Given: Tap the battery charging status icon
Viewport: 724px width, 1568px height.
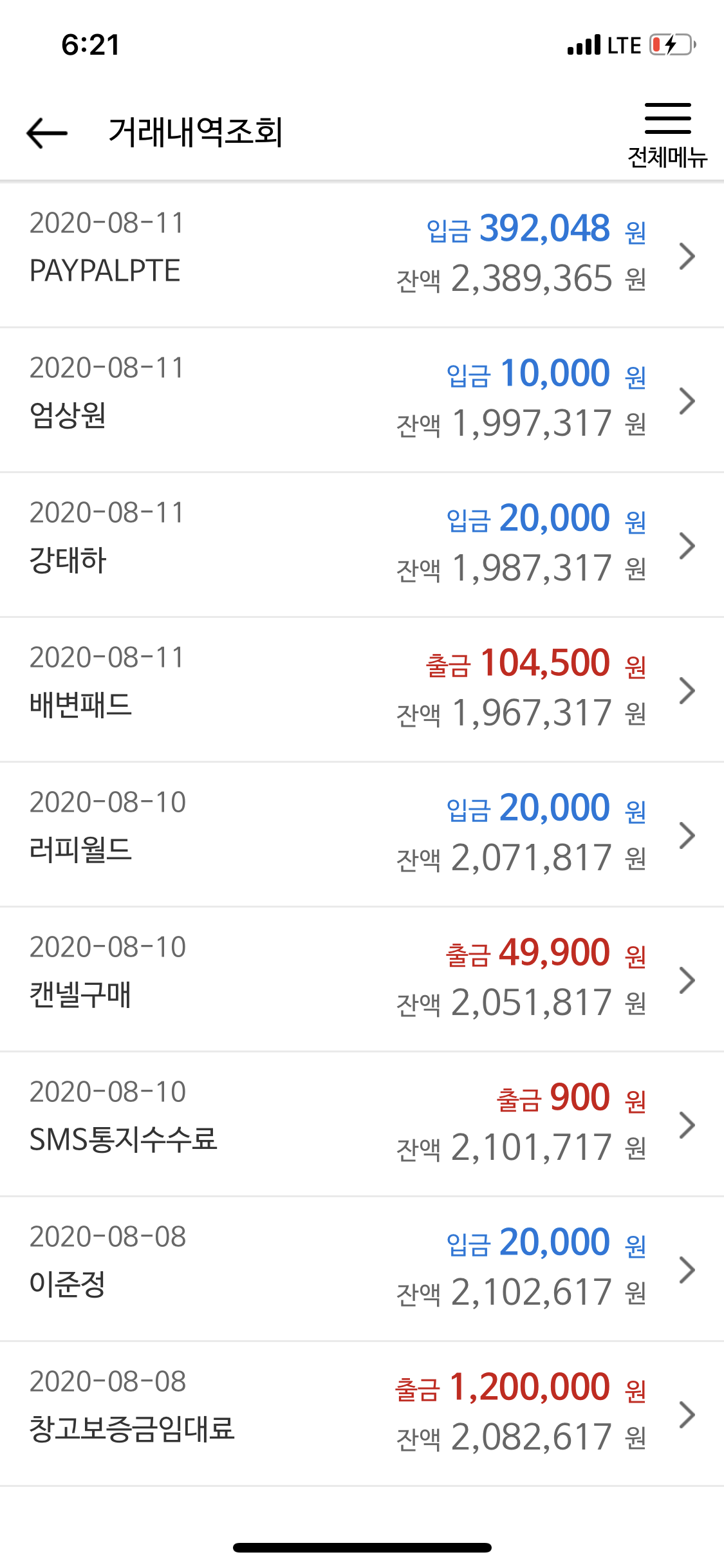Looking at the screenshot, I should click(673, 45).
